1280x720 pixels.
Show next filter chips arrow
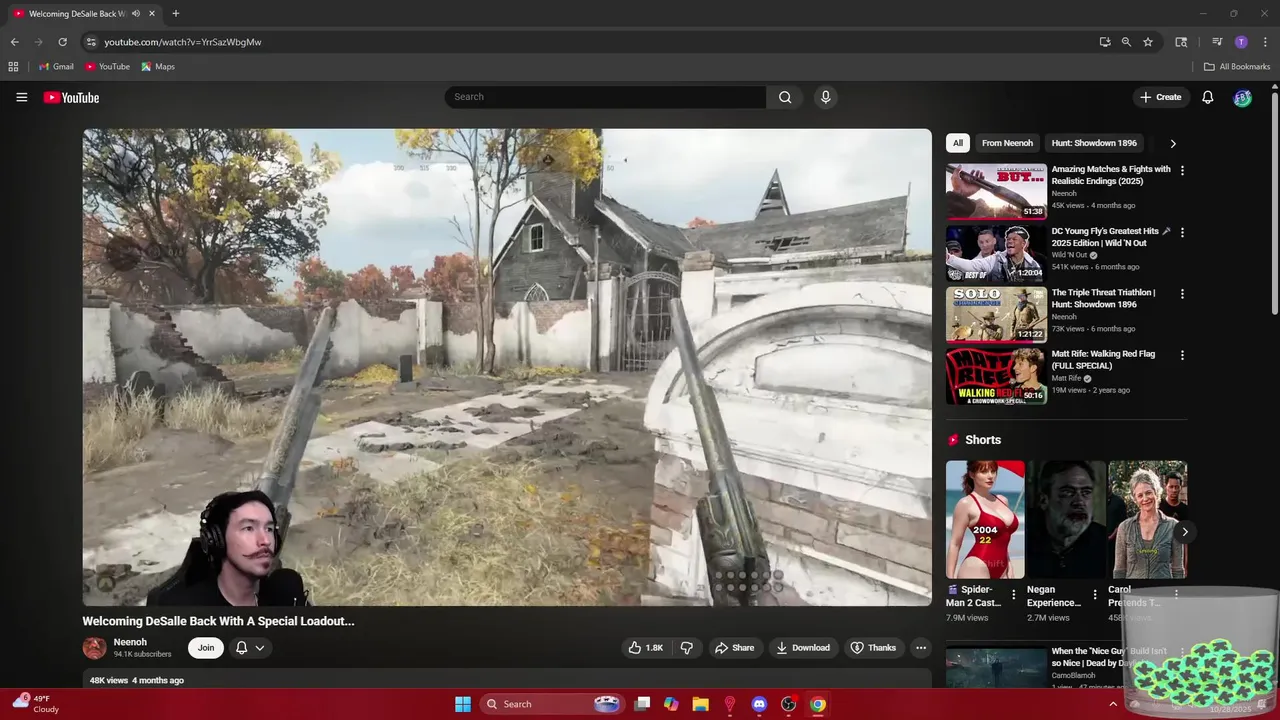pyautogui.click(x=1173, y=143)
